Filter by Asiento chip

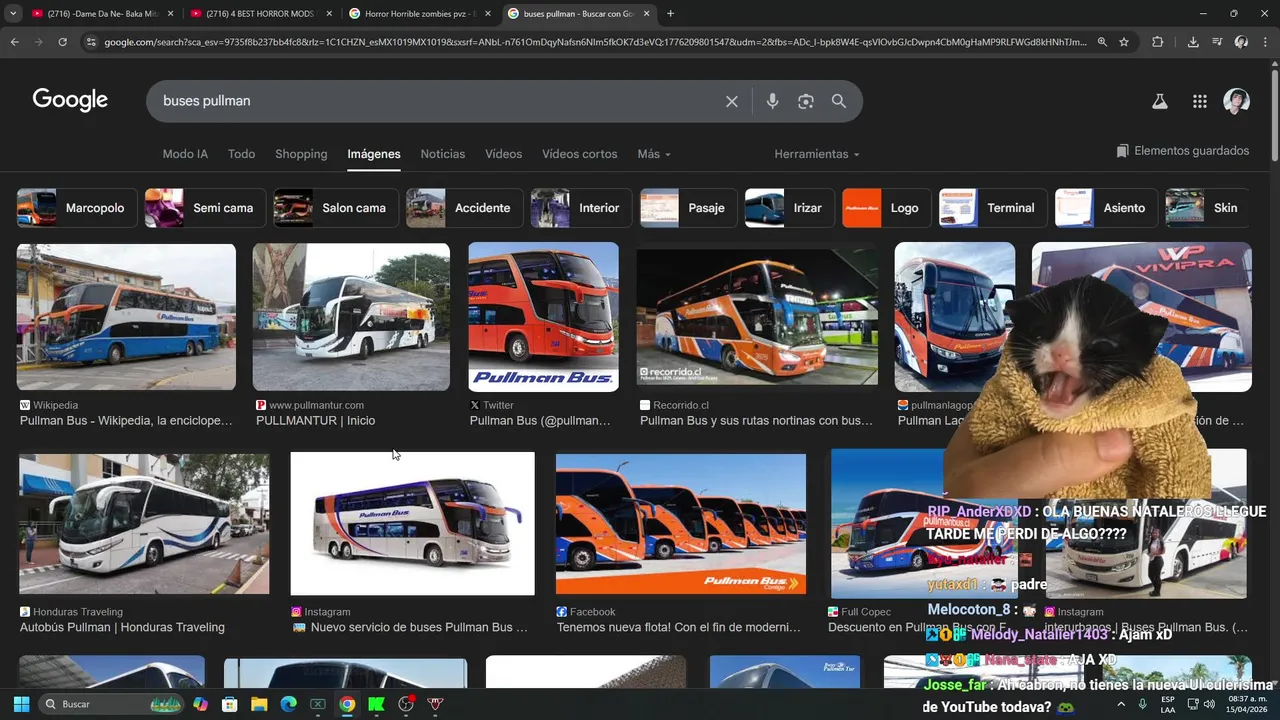[1106, 208]
